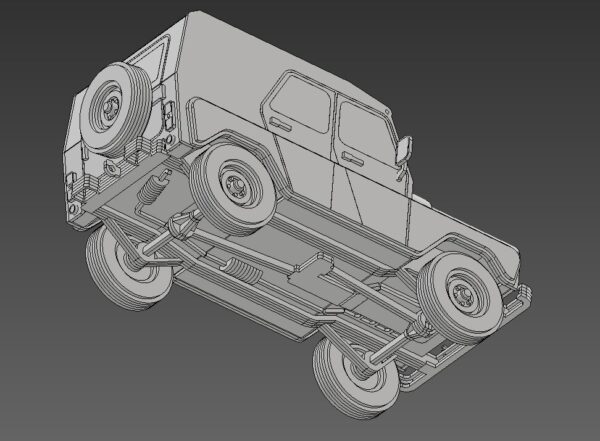Screen dimensions: 600x441
Task: Select the rear window above spare wheel
Action: point(155,60)
